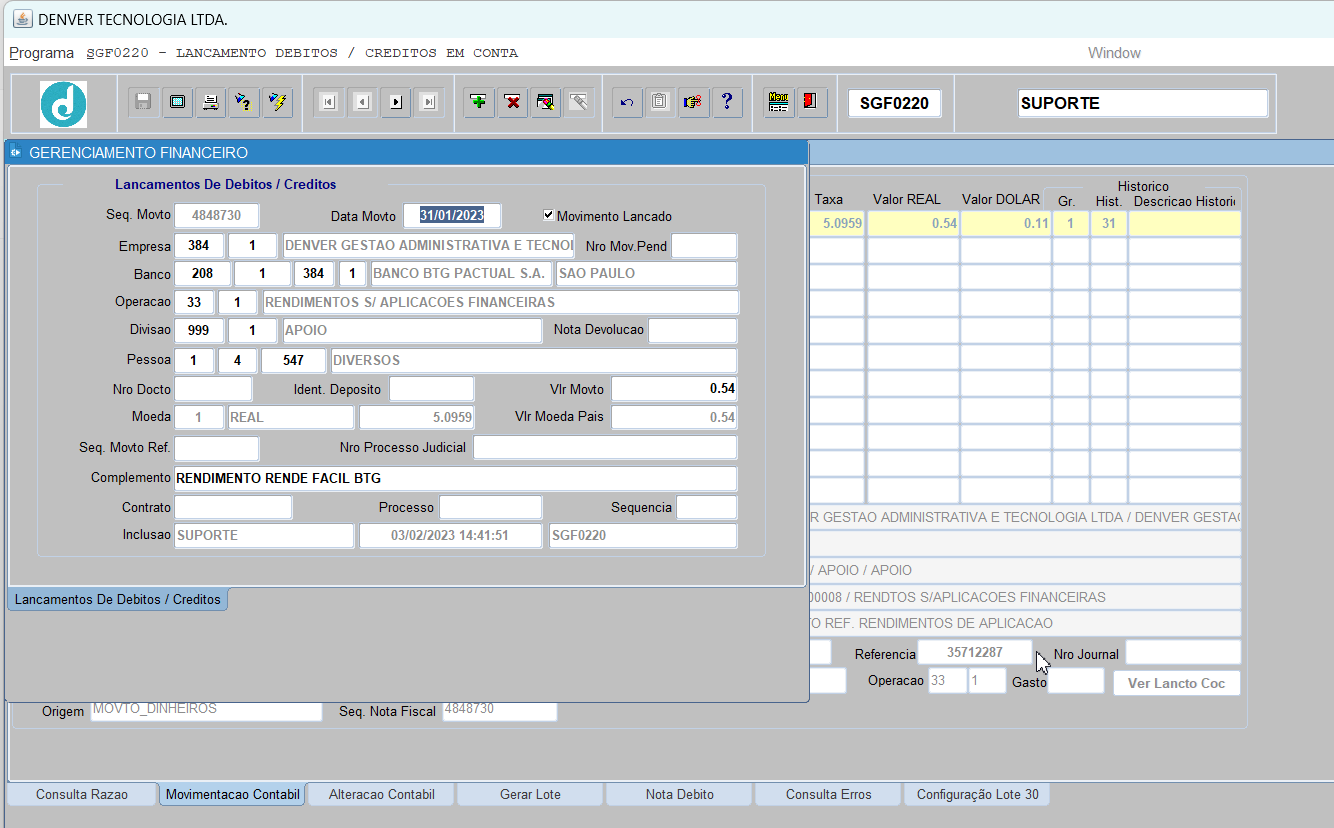The height and width of the screenshot is (828, 1334).
Task: Click the red X delete record icon
Action: (513, 102)
